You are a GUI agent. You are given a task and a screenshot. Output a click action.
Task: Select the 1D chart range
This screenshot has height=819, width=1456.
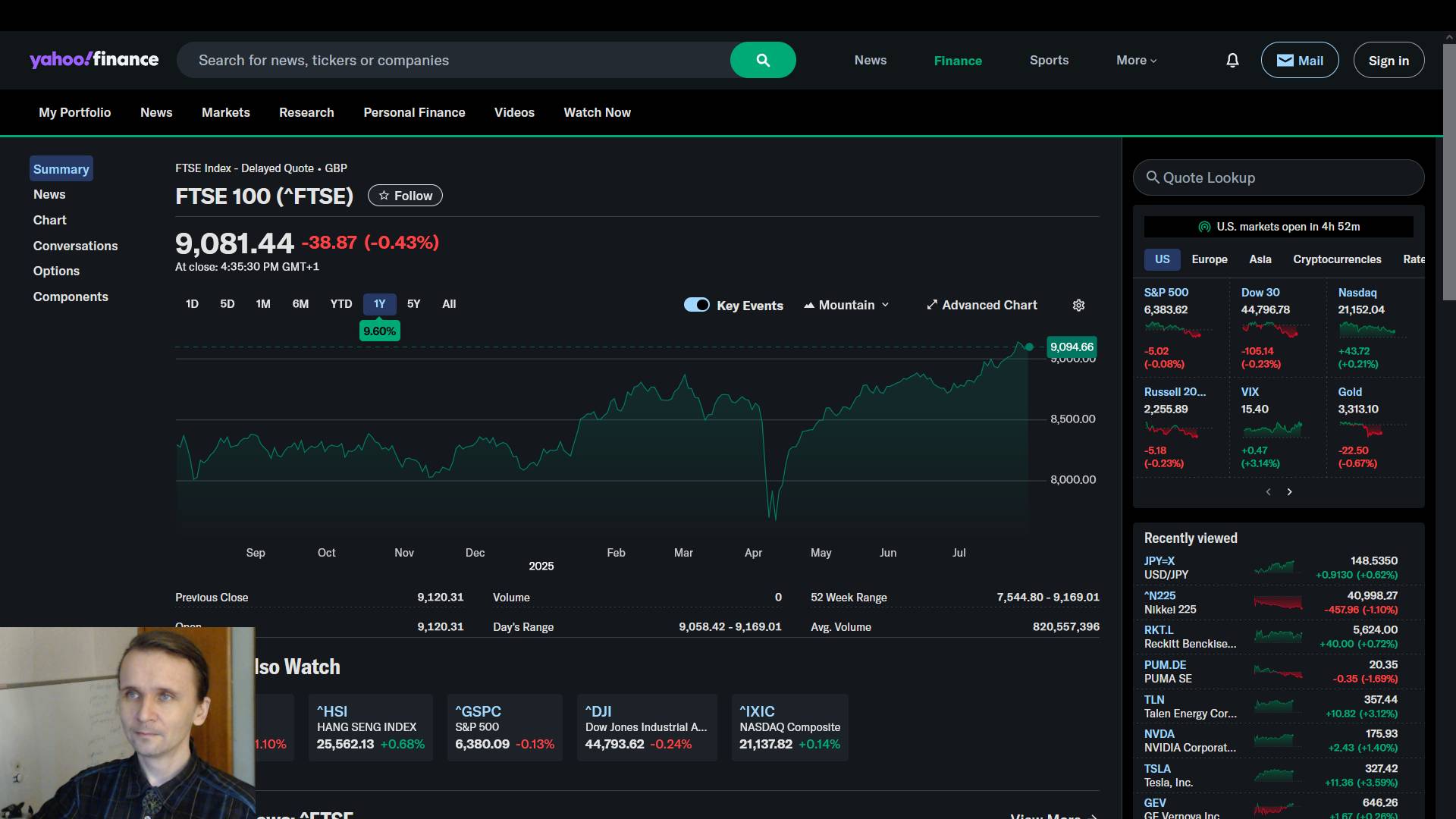tap(192, 304)
